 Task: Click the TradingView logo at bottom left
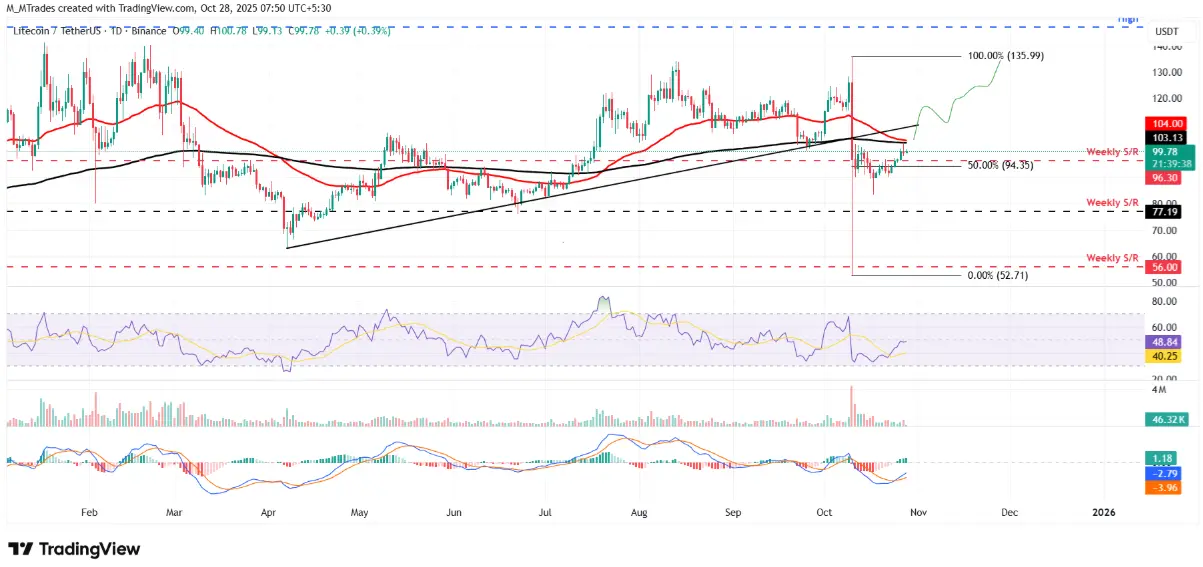[x=74, y=549]
